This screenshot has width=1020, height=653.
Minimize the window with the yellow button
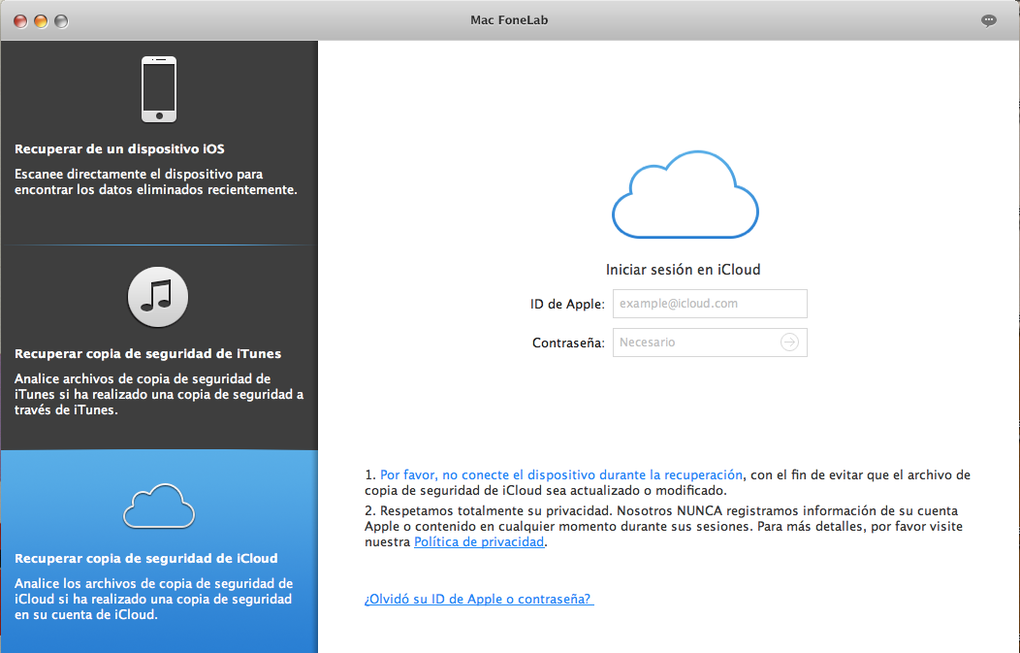40,21
